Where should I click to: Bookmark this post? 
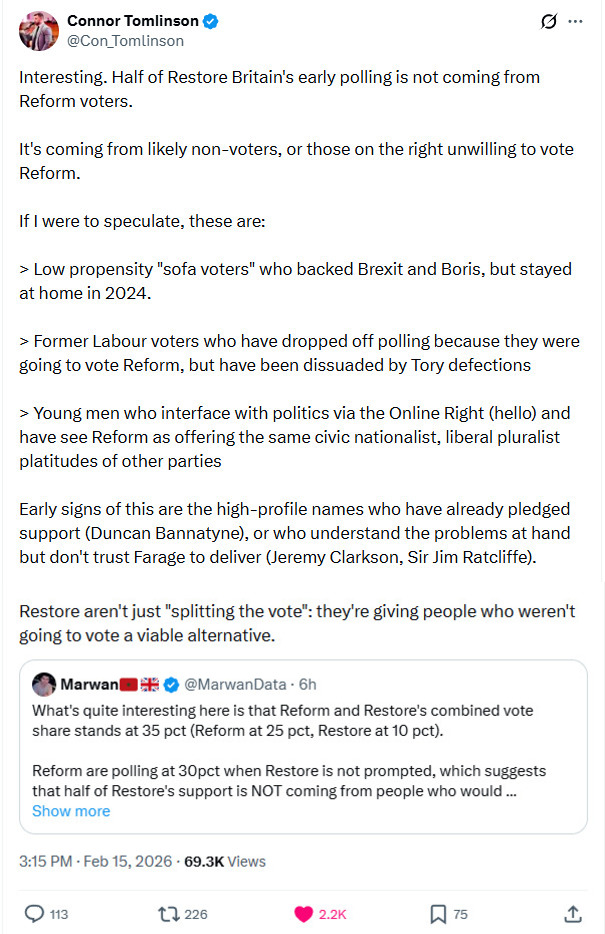pos(437,913)
